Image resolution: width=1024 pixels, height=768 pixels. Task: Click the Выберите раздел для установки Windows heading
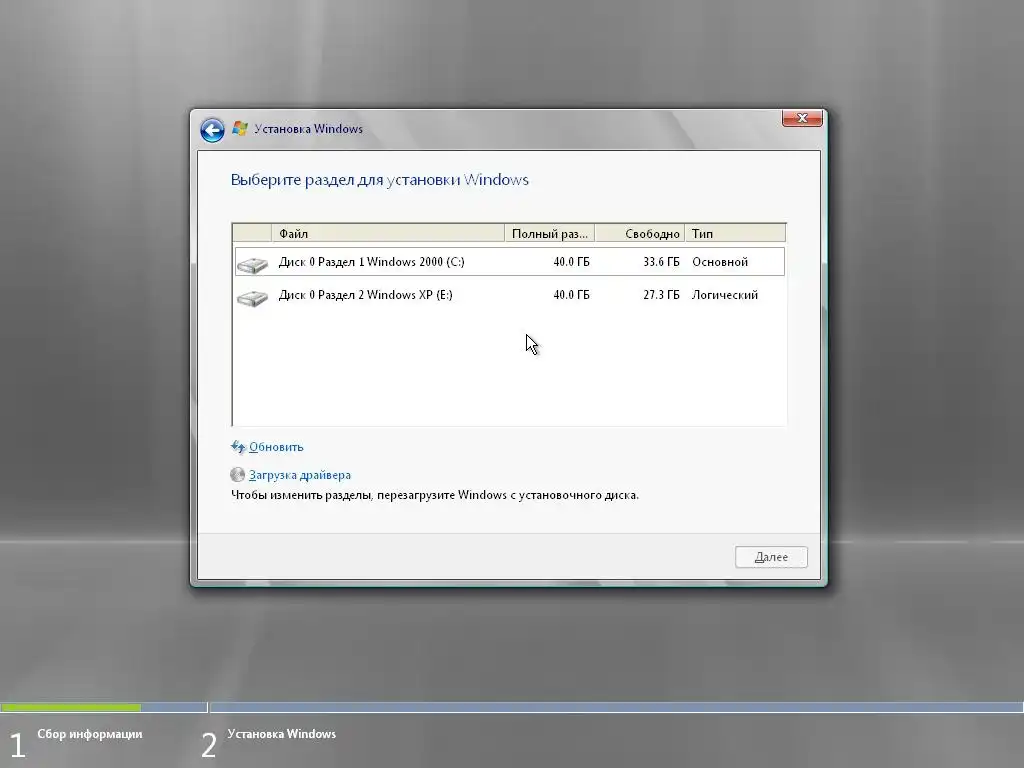[379, 180]
